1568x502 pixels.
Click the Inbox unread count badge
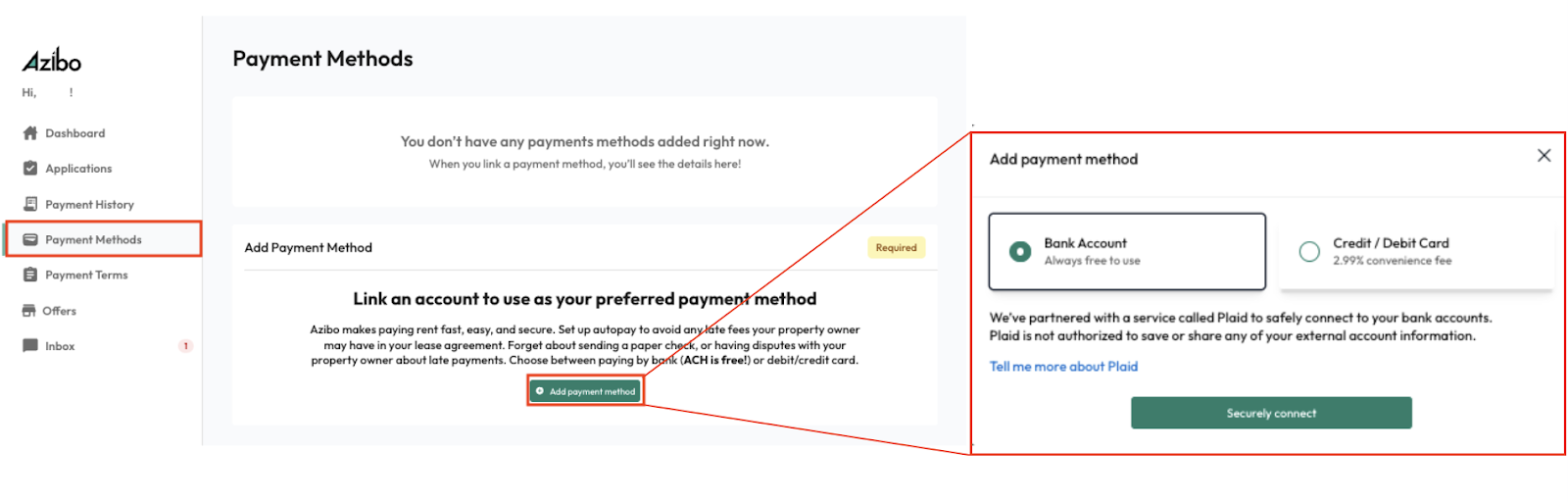coord(185,346)
